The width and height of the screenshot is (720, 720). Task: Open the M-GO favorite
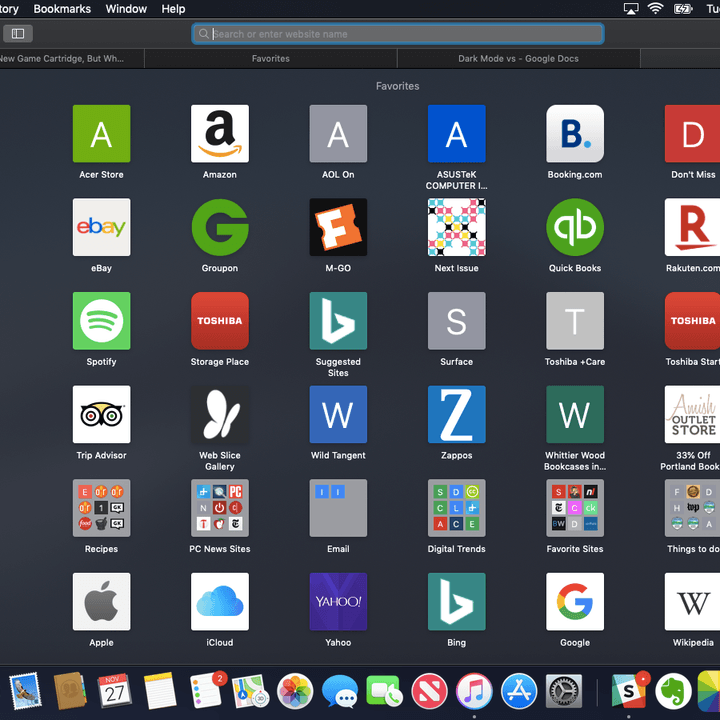click(x=338, y=227)
